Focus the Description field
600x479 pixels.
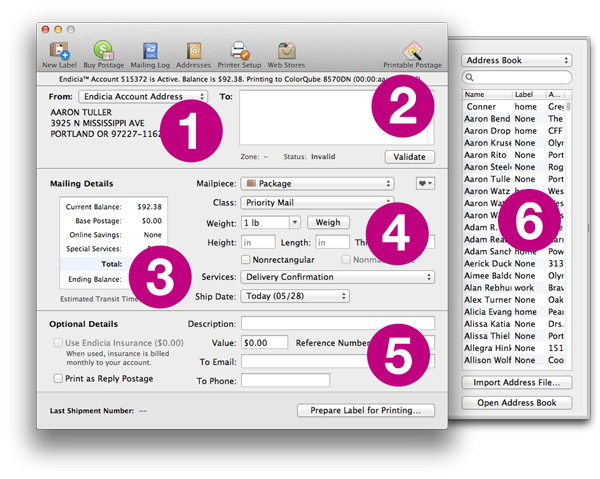[x=338, y=324]
